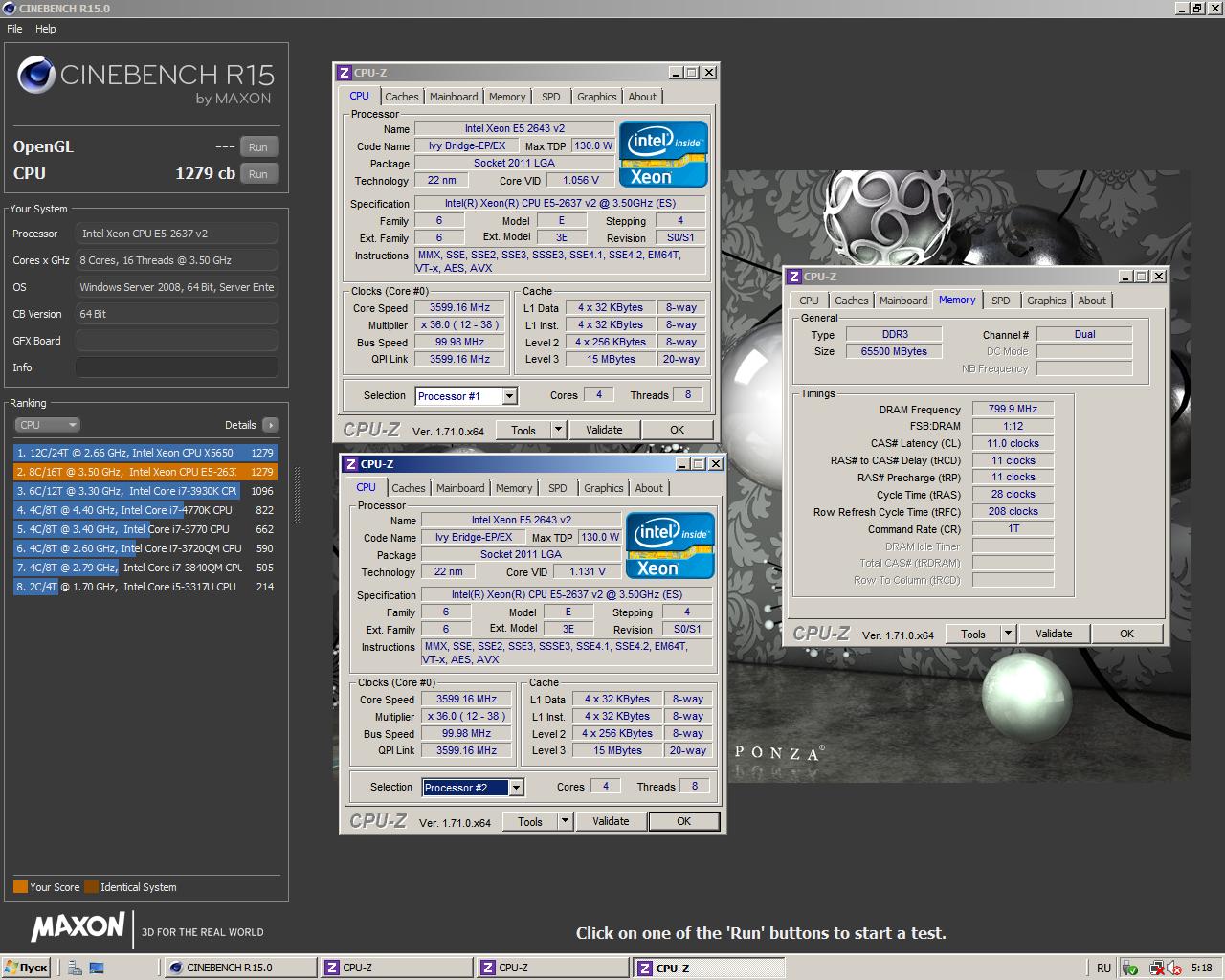Click OK in the Memory CPU-Z window
The image size is (1225, 980).
tap(1127, 634)
